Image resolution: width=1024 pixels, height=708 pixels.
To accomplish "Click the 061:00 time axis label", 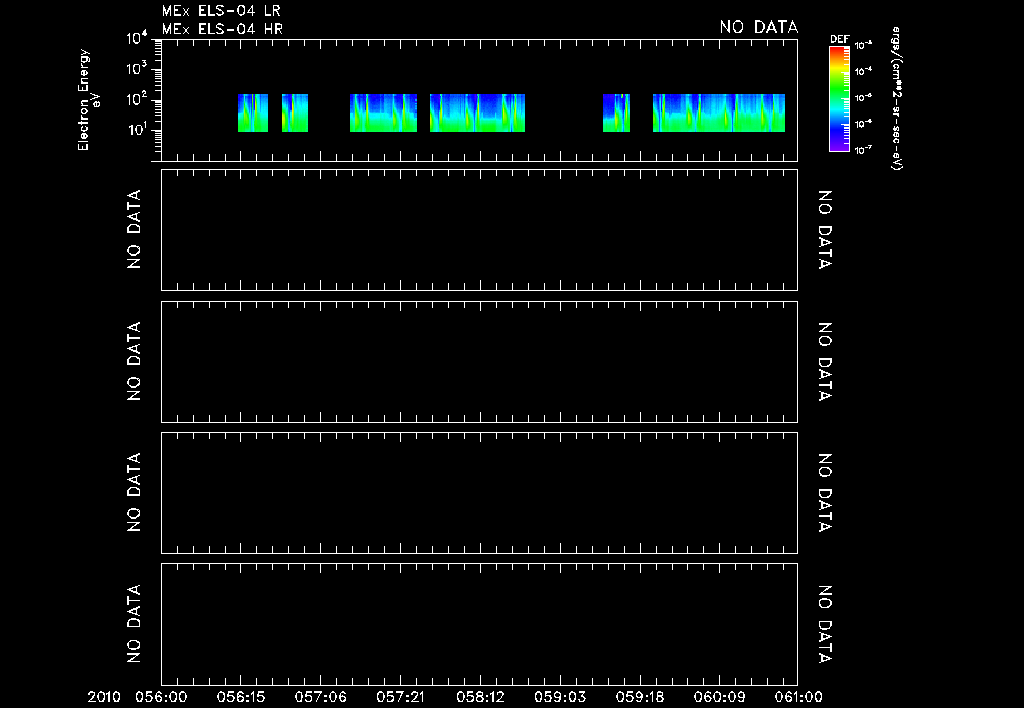I will click(798, 697).
